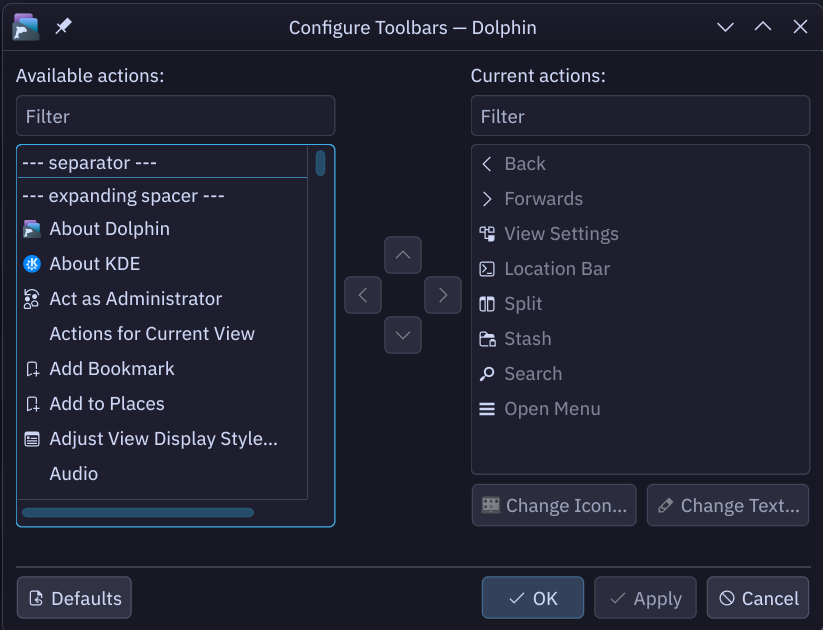The width and height of the screenshot is (823, 630).
Task: Select the expanding spacer list entry
Action: click(x=123, y=196)
